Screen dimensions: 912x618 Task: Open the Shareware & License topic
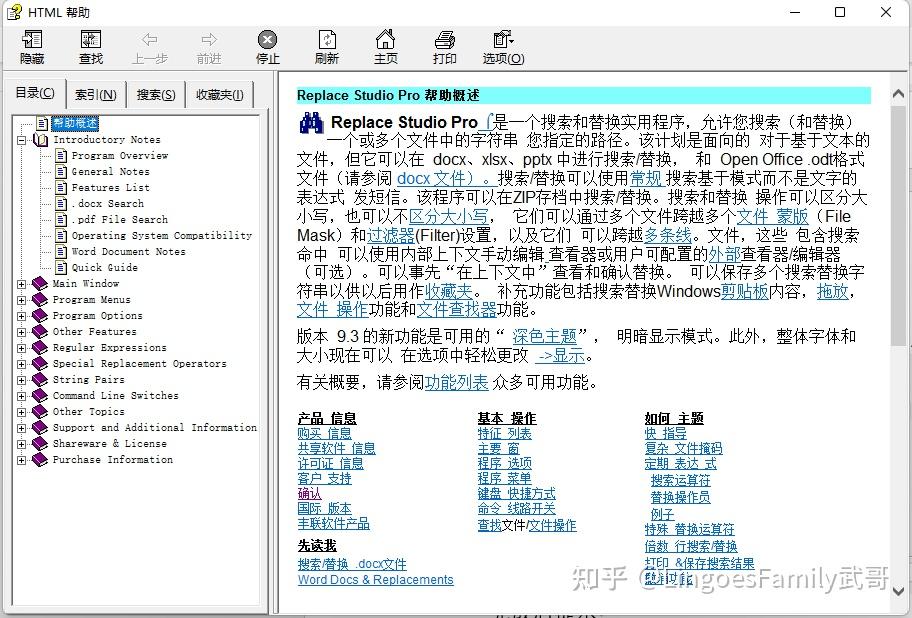pos(109,443)
